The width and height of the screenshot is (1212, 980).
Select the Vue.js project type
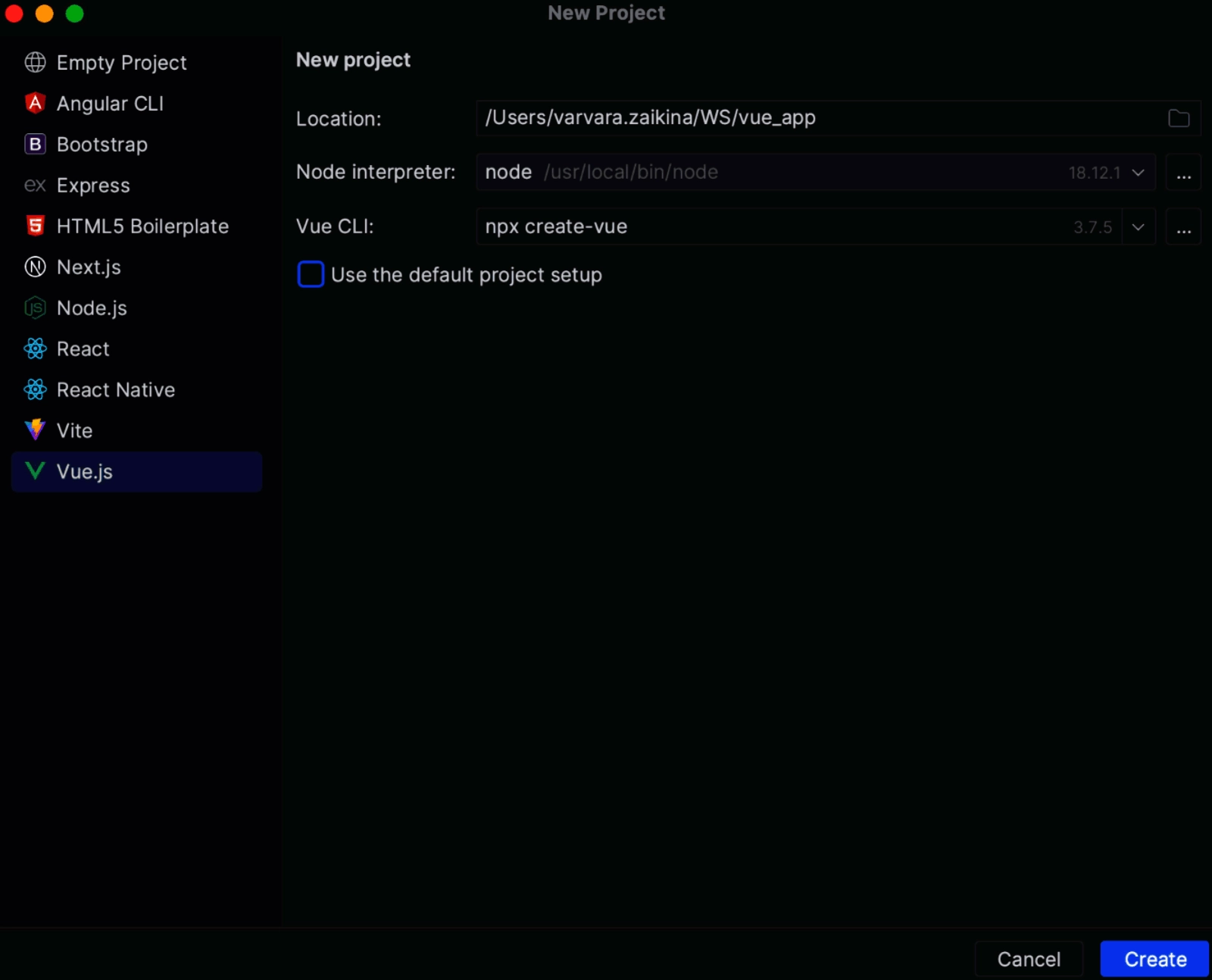click(136, 471)
